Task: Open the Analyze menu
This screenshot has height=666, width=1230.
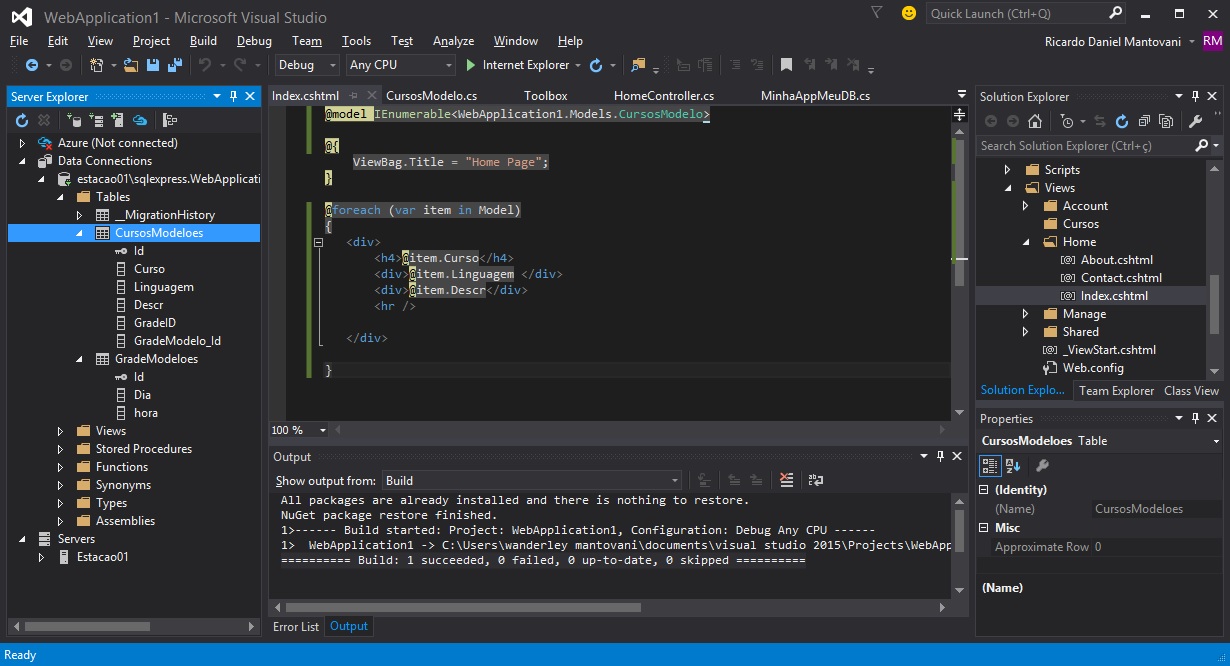Action: tap(453, 41)
